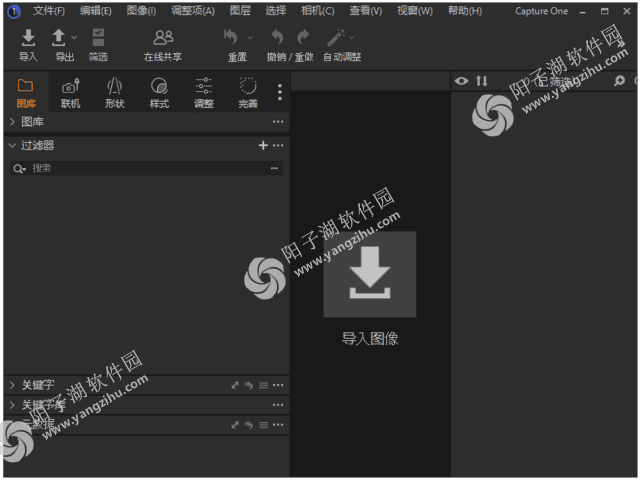Click the Metadata panel reset icon
The width and height of the screenshot is (640, 480).
(x=249, y=425)
